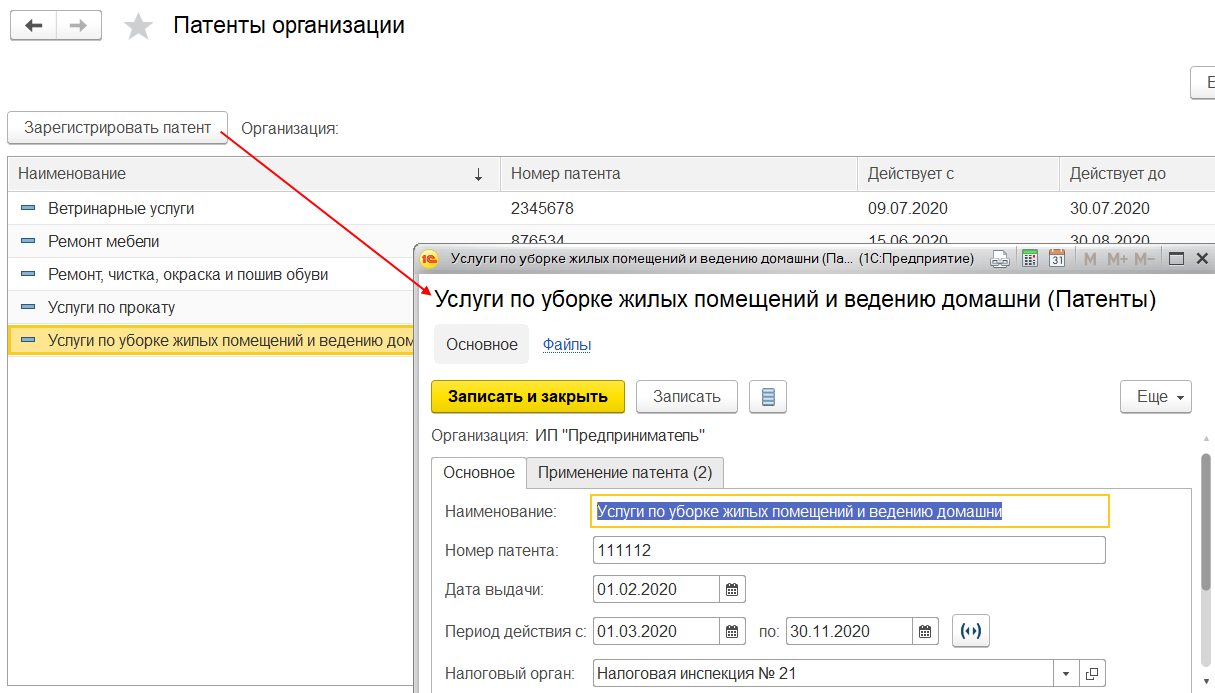Viewport: 1215px width, 693px height.
Task: Click the row icon of Ремонт мебели
Action: coord(28,242)
